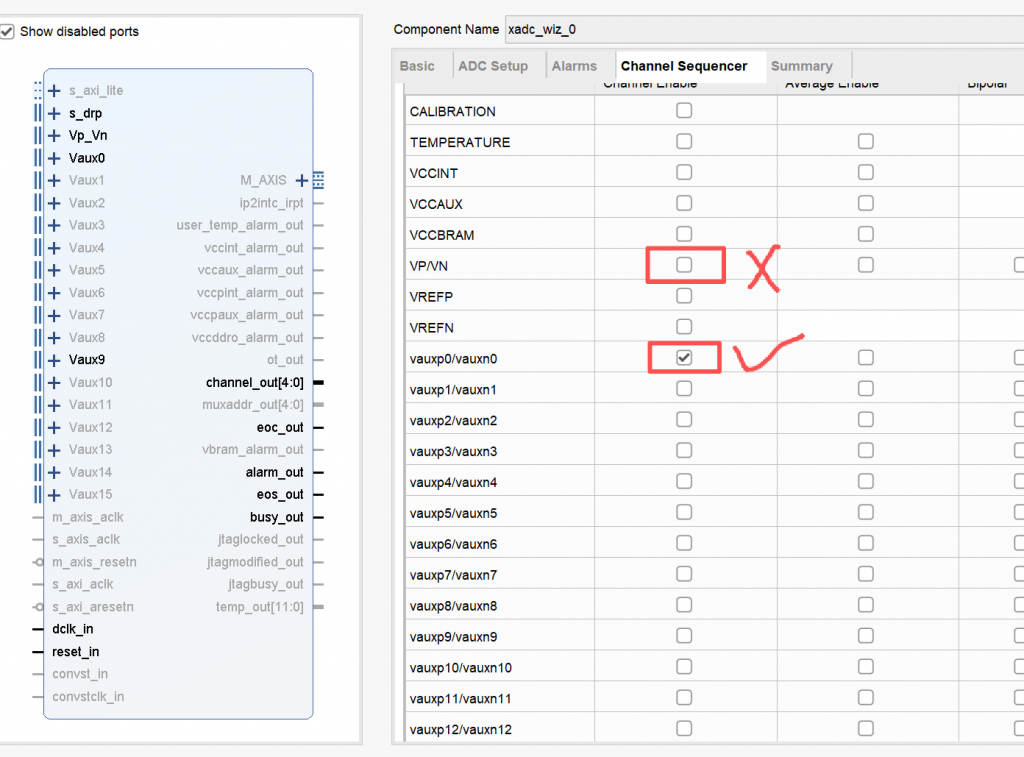Click the Vaux15 port plus icon
1024x757 pixels.
click(54, 494)
